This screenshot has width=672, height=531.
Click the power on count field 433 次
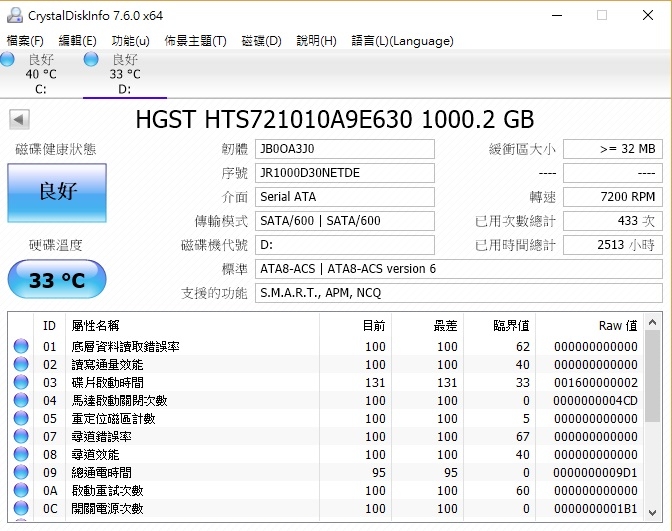tap(613, 221)
